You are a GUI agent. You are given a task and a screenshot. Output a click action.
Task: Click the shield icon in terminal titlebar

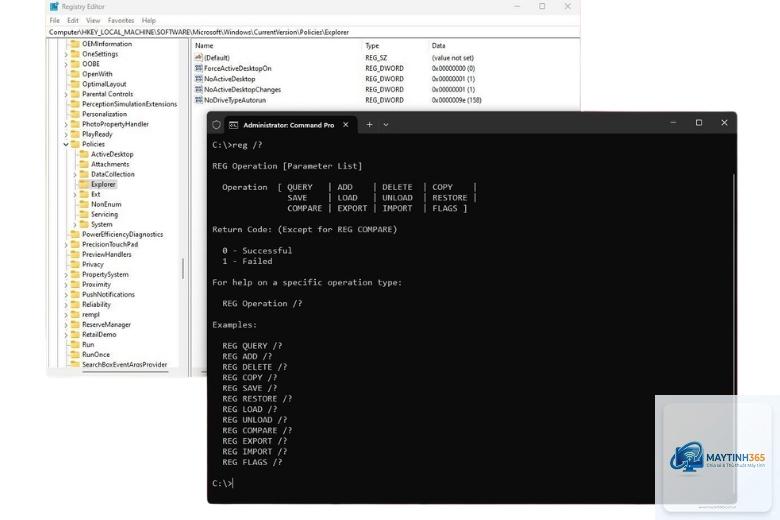[216, 125]
